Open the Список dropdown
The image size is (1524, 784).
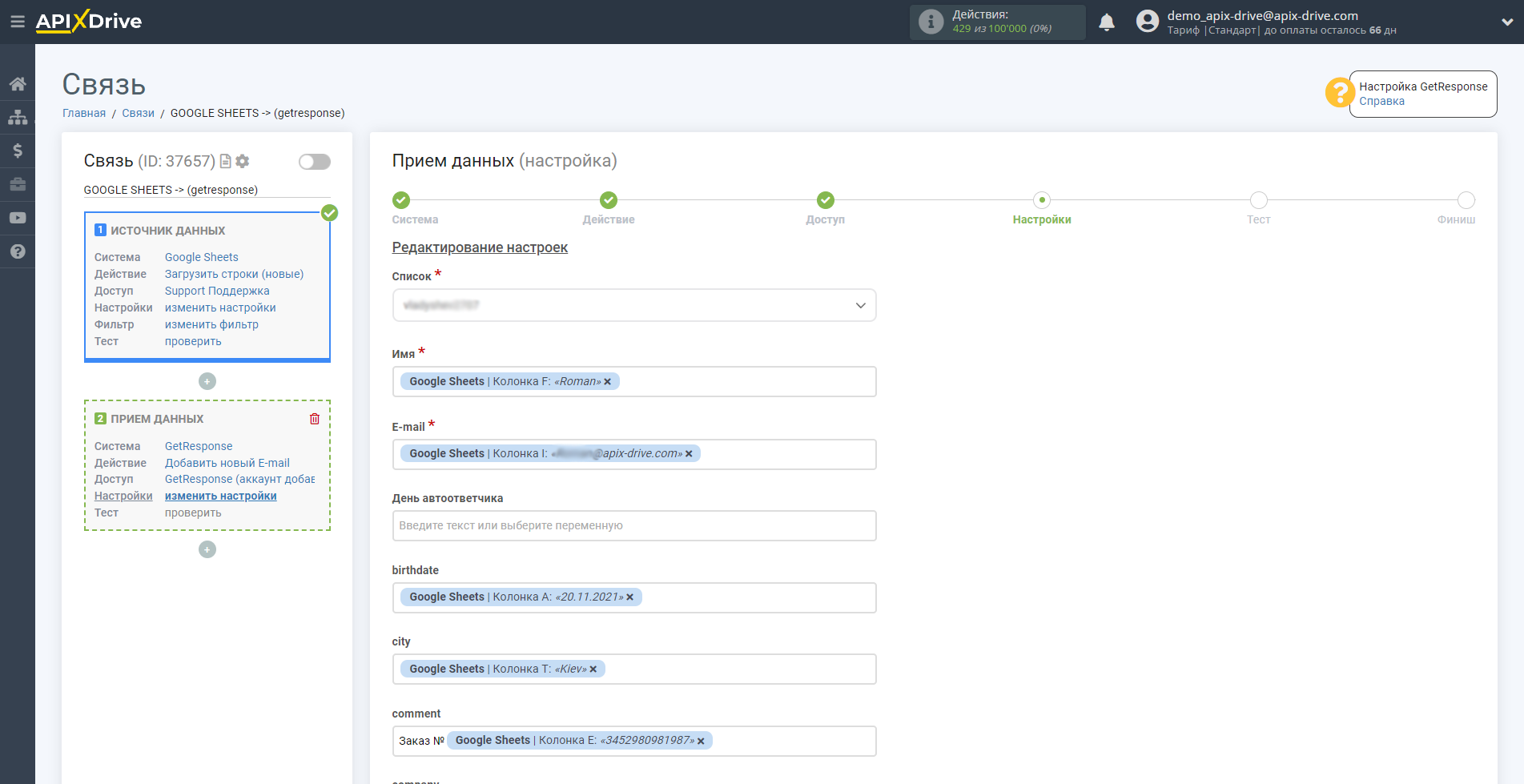[x=634, y=305]
